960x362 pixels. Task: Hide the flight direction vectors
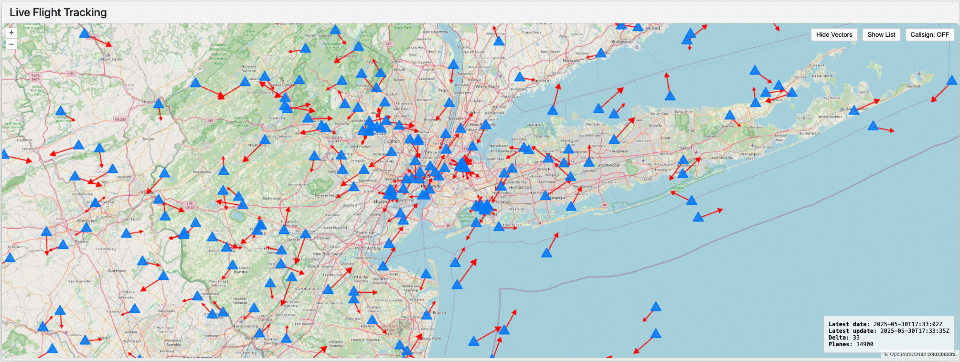[x=834, y=35]
